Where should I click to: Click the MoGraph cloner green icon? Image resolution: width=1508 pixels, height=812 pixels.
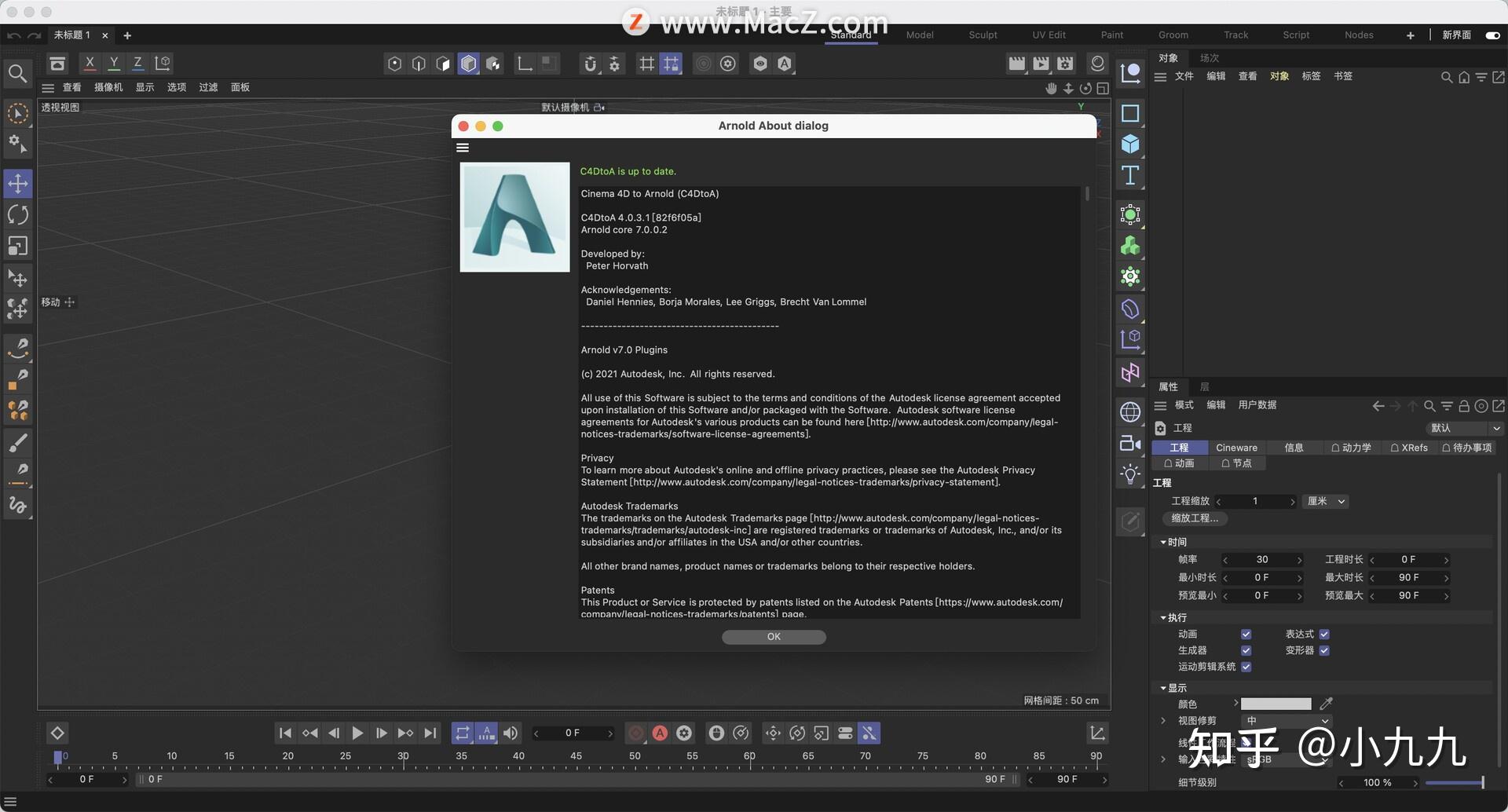tap(1130, 246)
